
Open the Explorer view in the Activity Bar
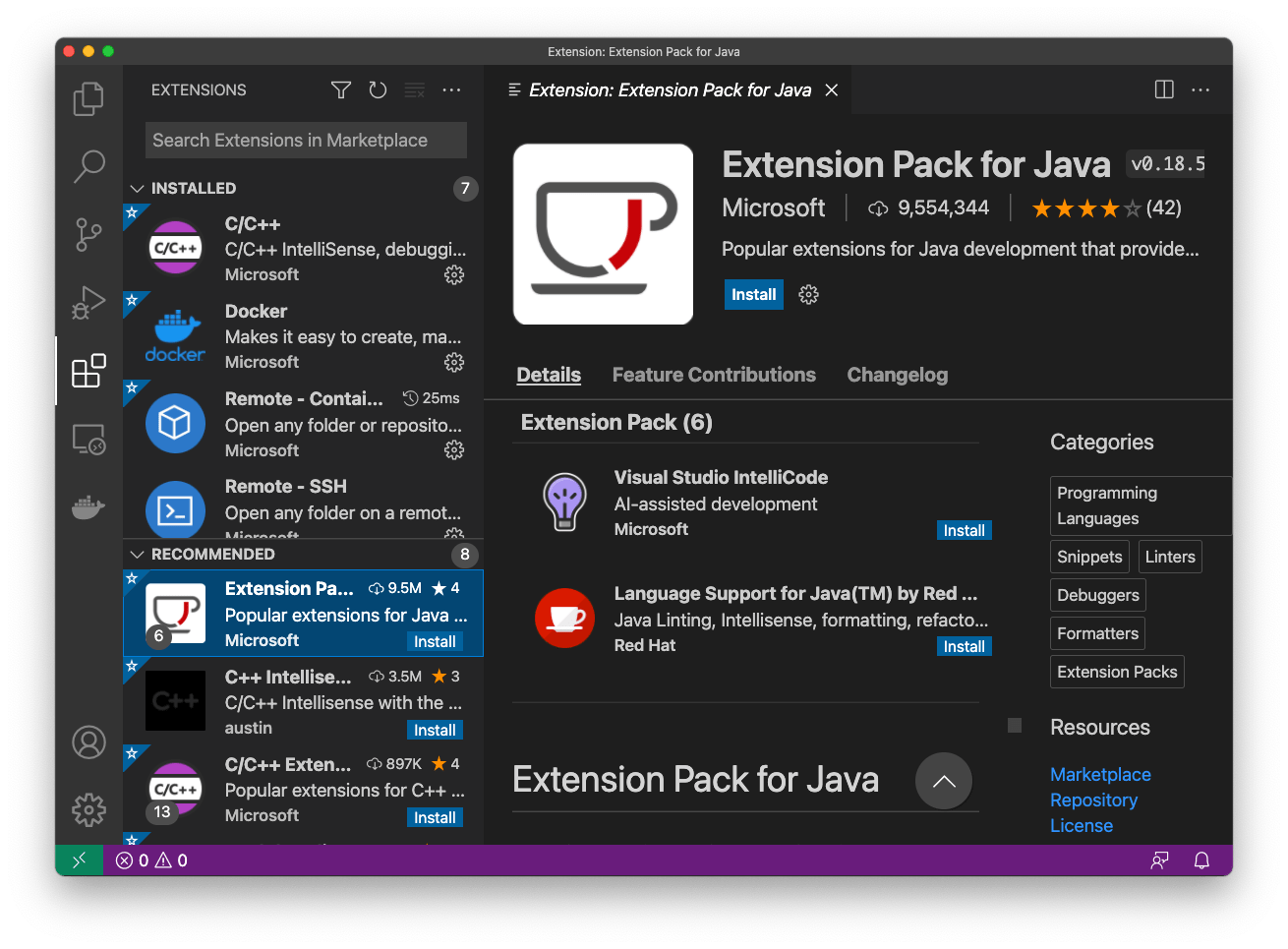[88, 98]
